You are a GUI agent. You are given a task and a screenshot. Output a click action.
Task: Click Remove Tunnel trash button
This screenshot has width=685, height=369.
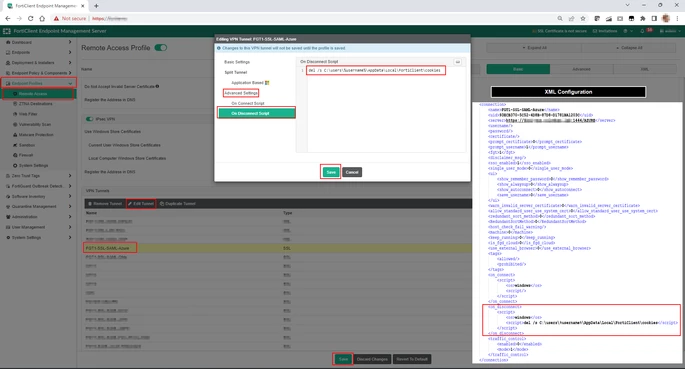pos(105,203)
